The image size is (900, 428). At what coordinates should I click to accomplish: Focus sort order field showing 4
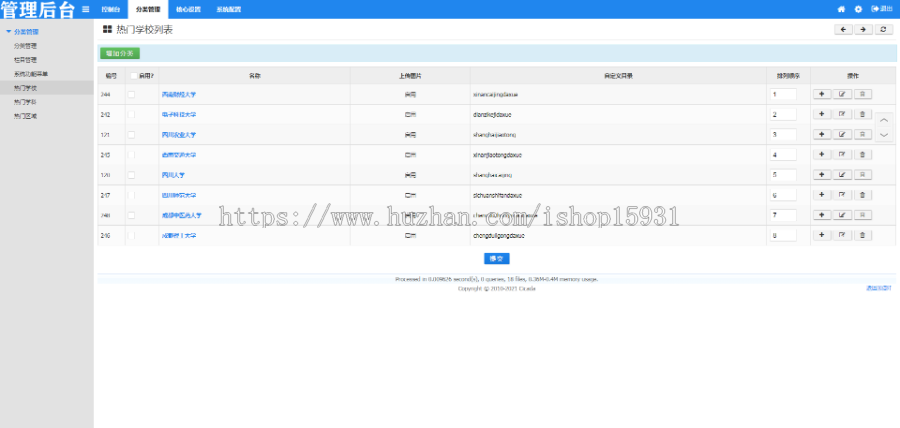pyautogui.click(x=783, y=155)
